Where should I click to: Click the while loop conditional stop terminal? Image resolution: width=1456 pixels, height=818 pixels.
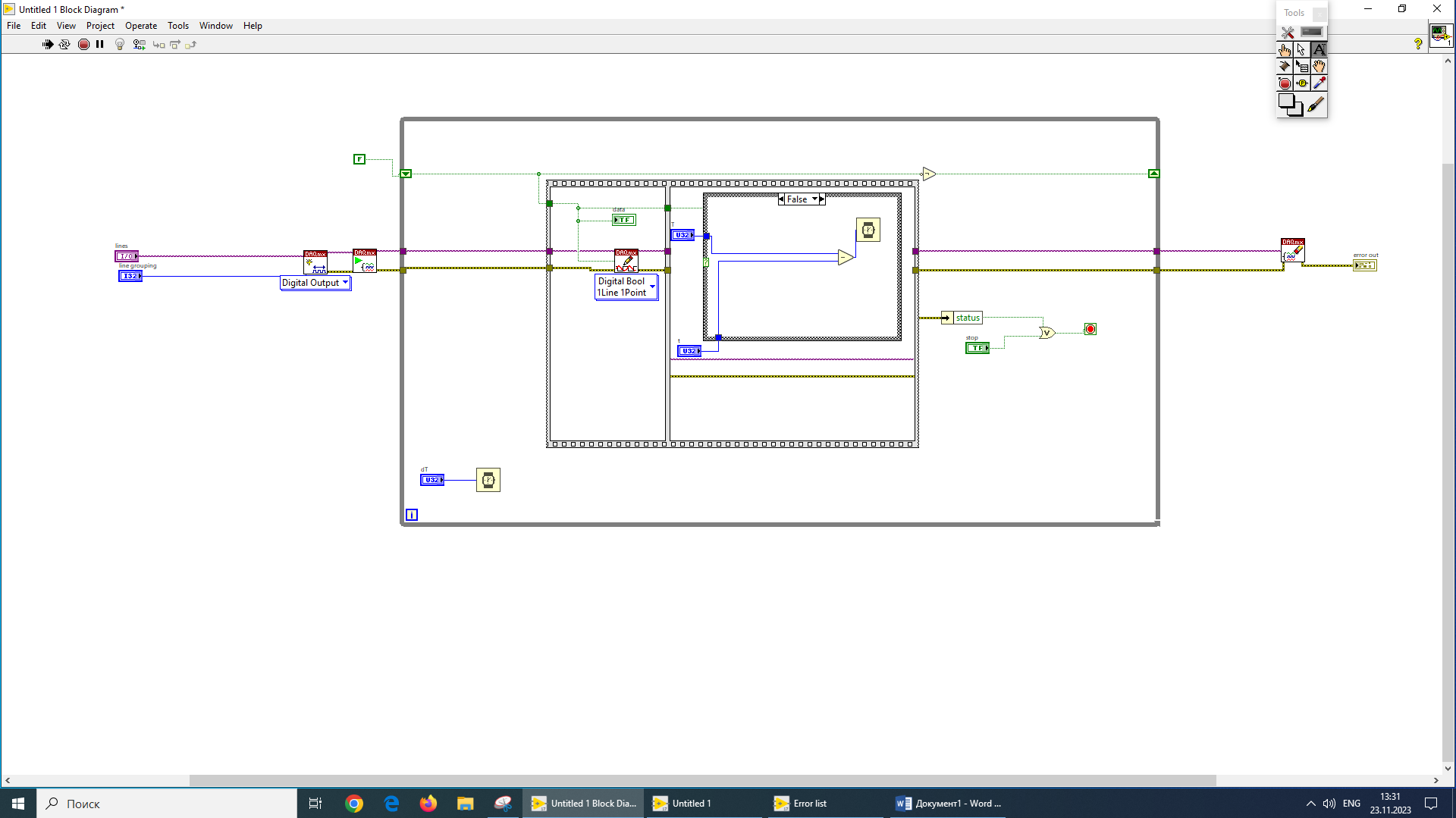click(x=1090, y=329)
